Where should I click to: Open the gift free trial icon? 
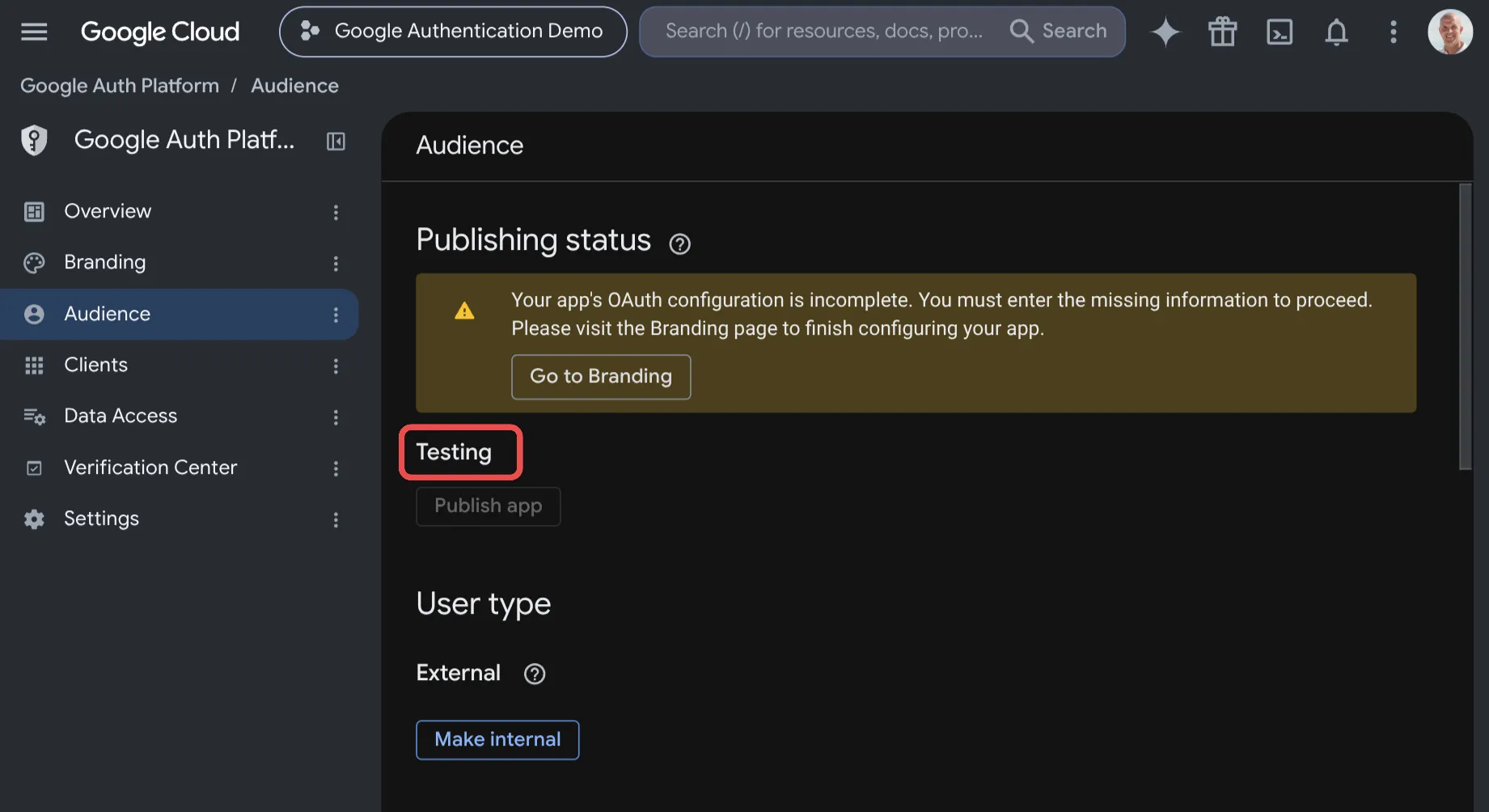click(x=1222, y=32)
